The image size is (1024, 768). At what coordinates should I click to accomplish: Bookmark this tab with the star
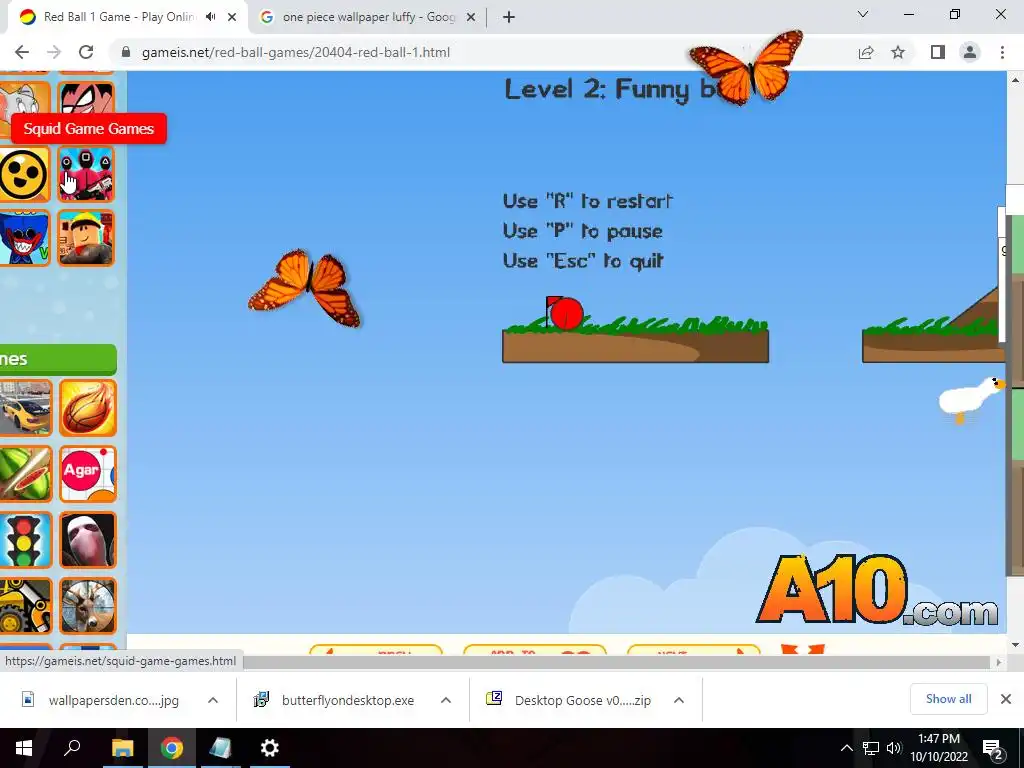898,52
